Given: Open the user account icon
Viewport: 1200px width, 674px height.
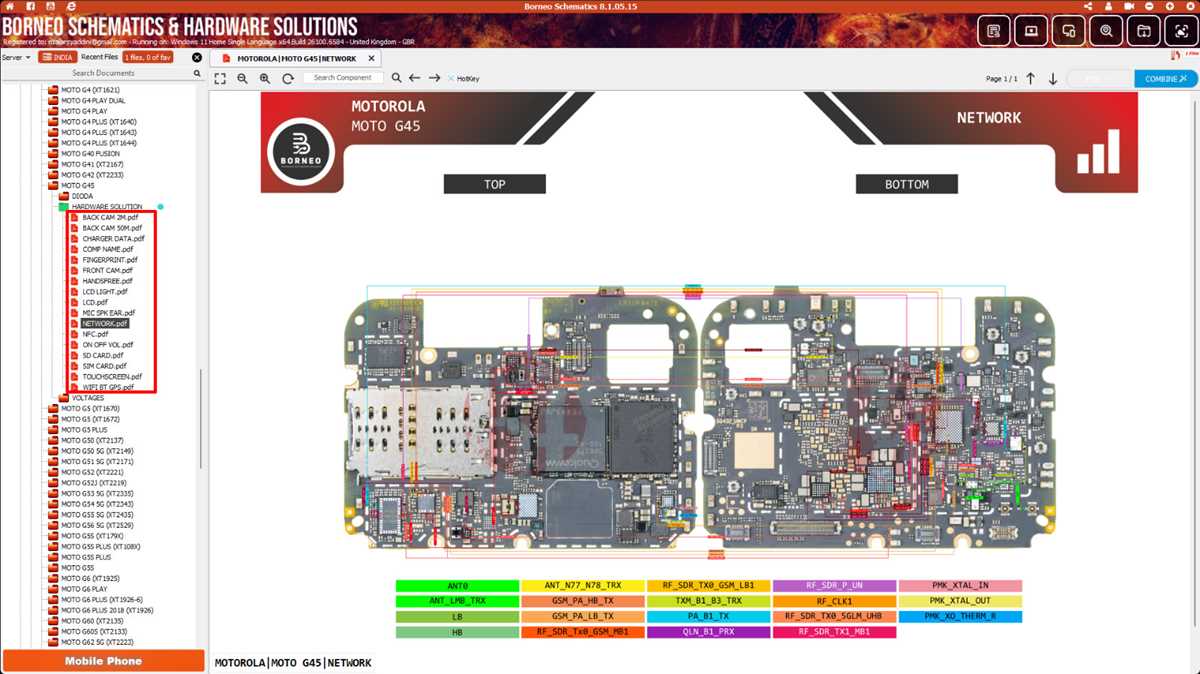Looking at the screenshot, I should pos(1108,6).
